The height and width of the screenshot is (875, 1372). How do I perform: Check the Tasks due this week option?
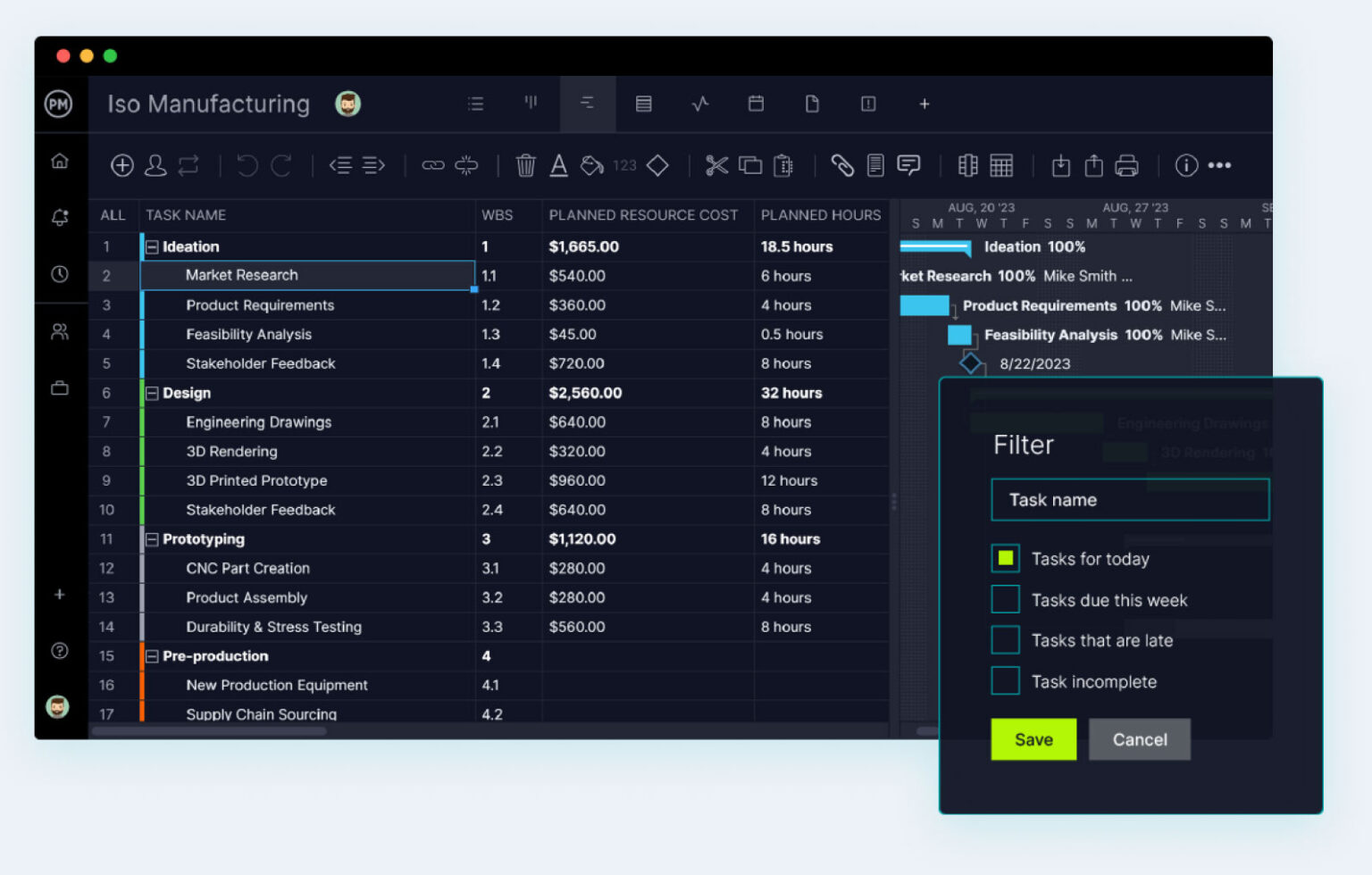coord(1006,599)
